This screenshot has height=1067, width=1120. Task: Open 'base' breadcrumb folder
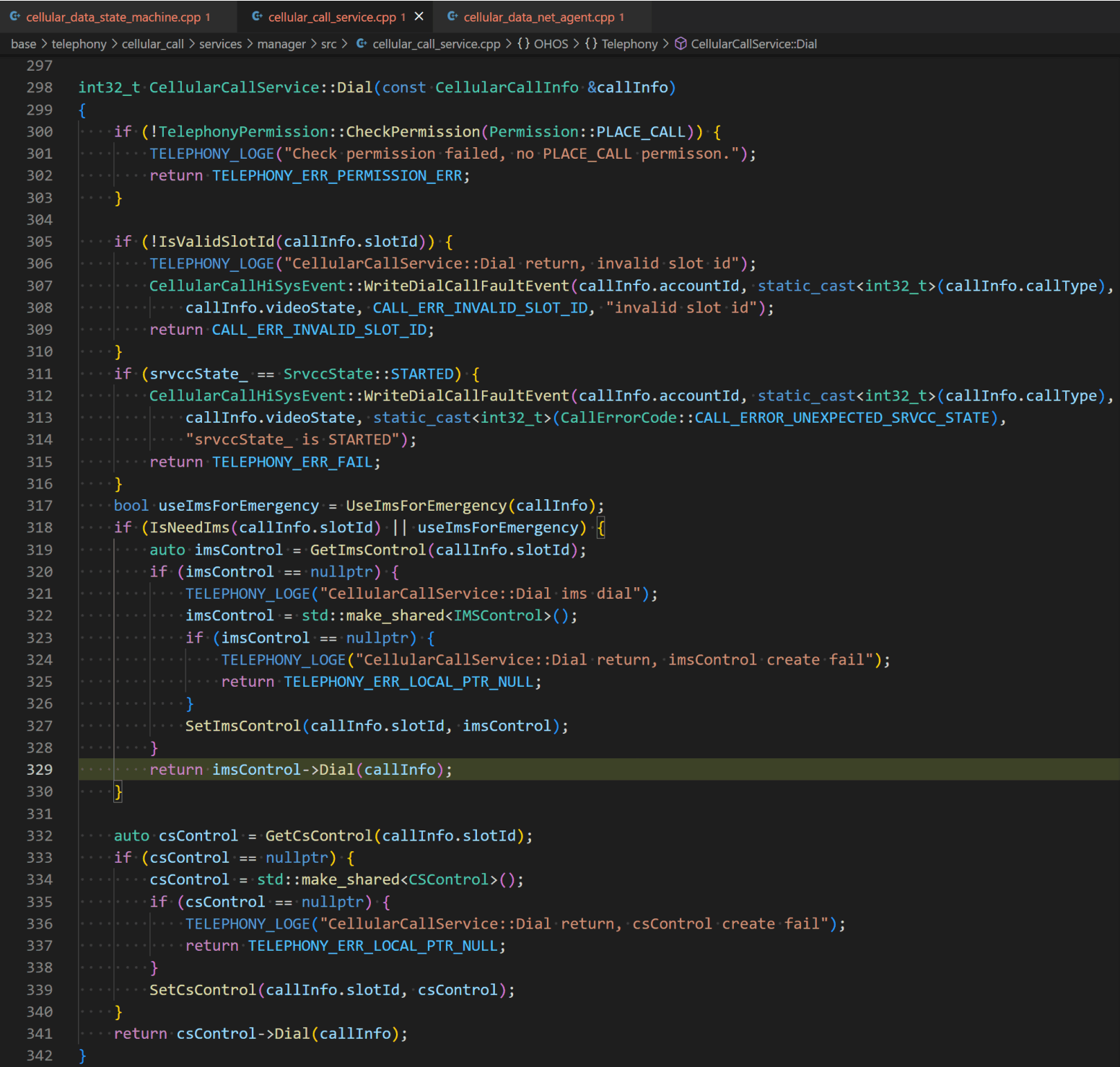point(23,44)
